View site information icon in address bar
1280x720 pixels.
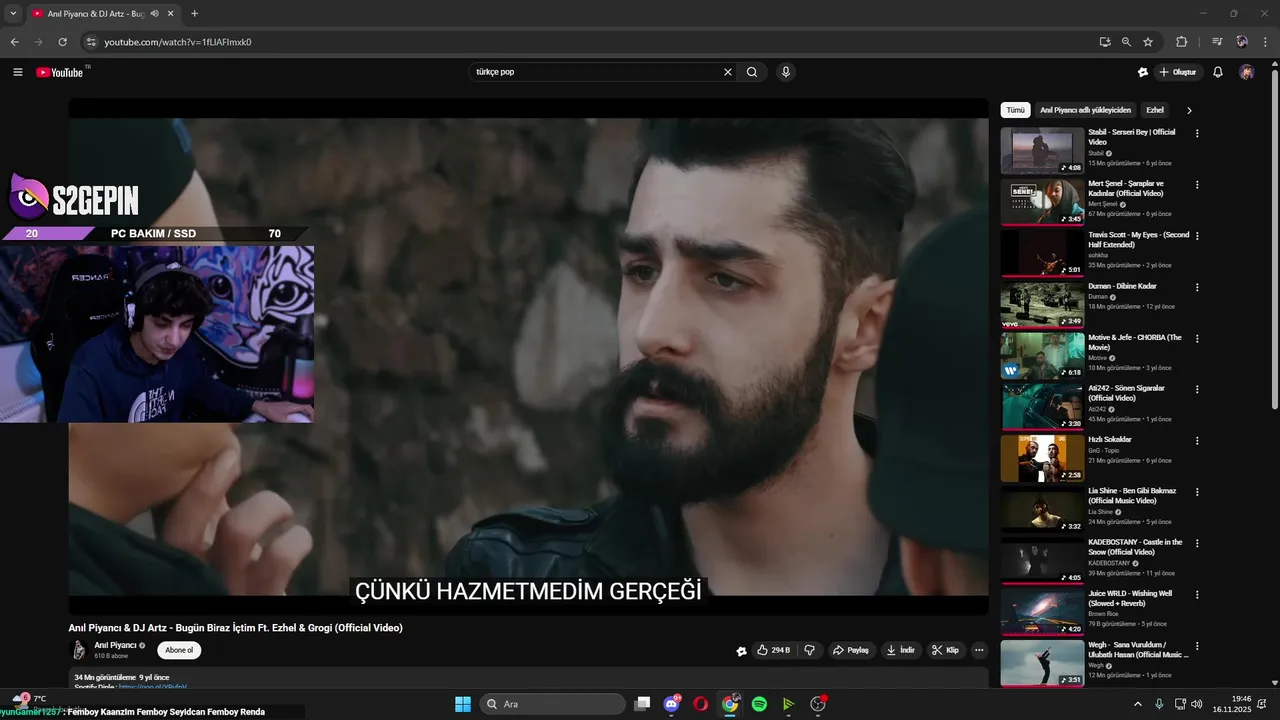coord(91,42)
